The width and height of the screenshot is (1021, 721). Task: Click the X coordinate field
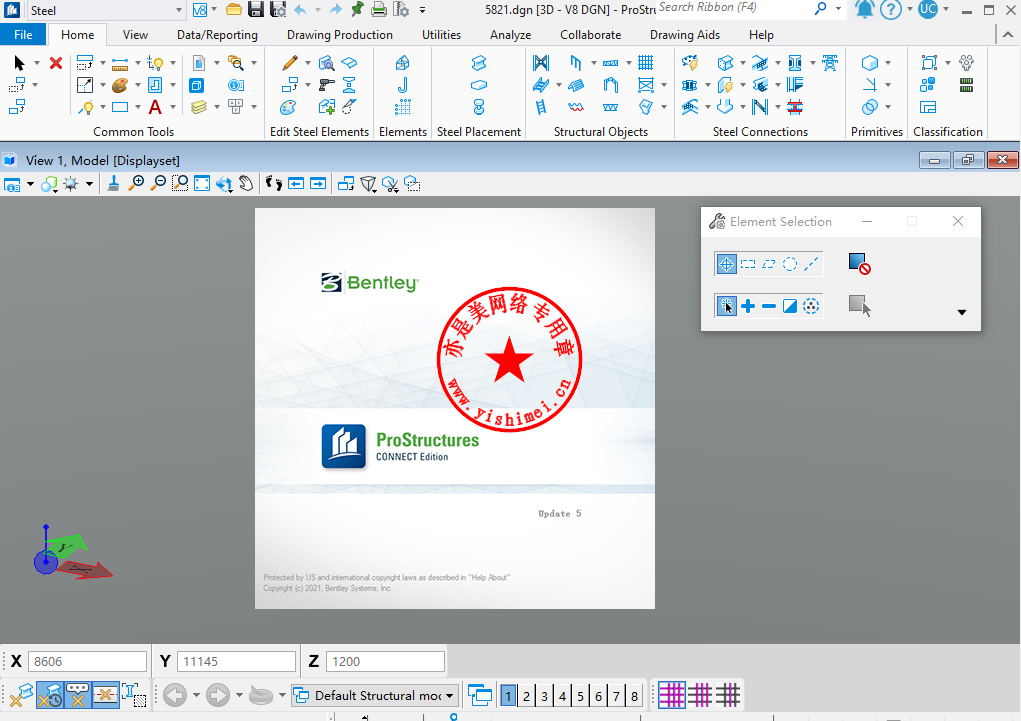click(87, 662)
